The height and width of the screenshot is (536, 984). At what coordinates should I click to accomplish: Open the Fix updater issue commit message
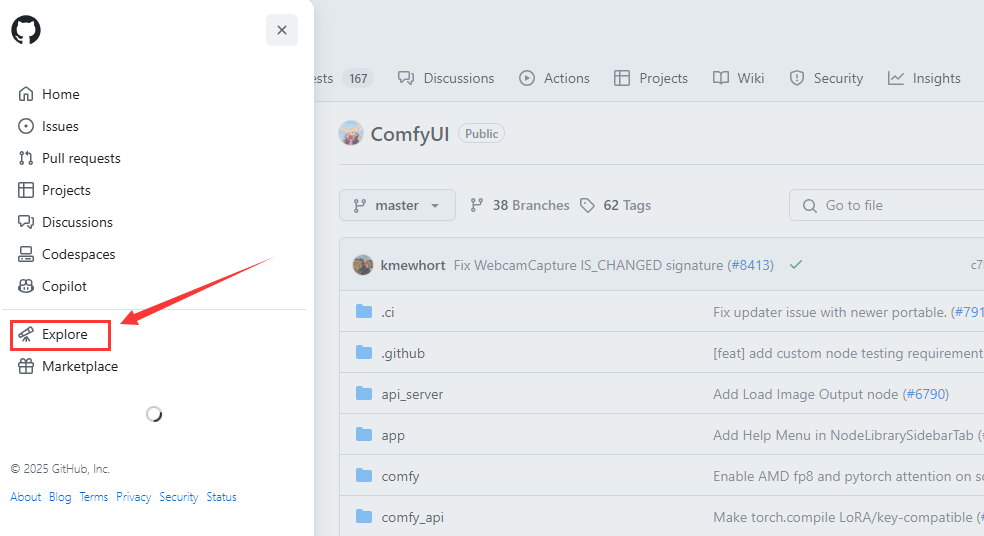[x=830, y=313]
